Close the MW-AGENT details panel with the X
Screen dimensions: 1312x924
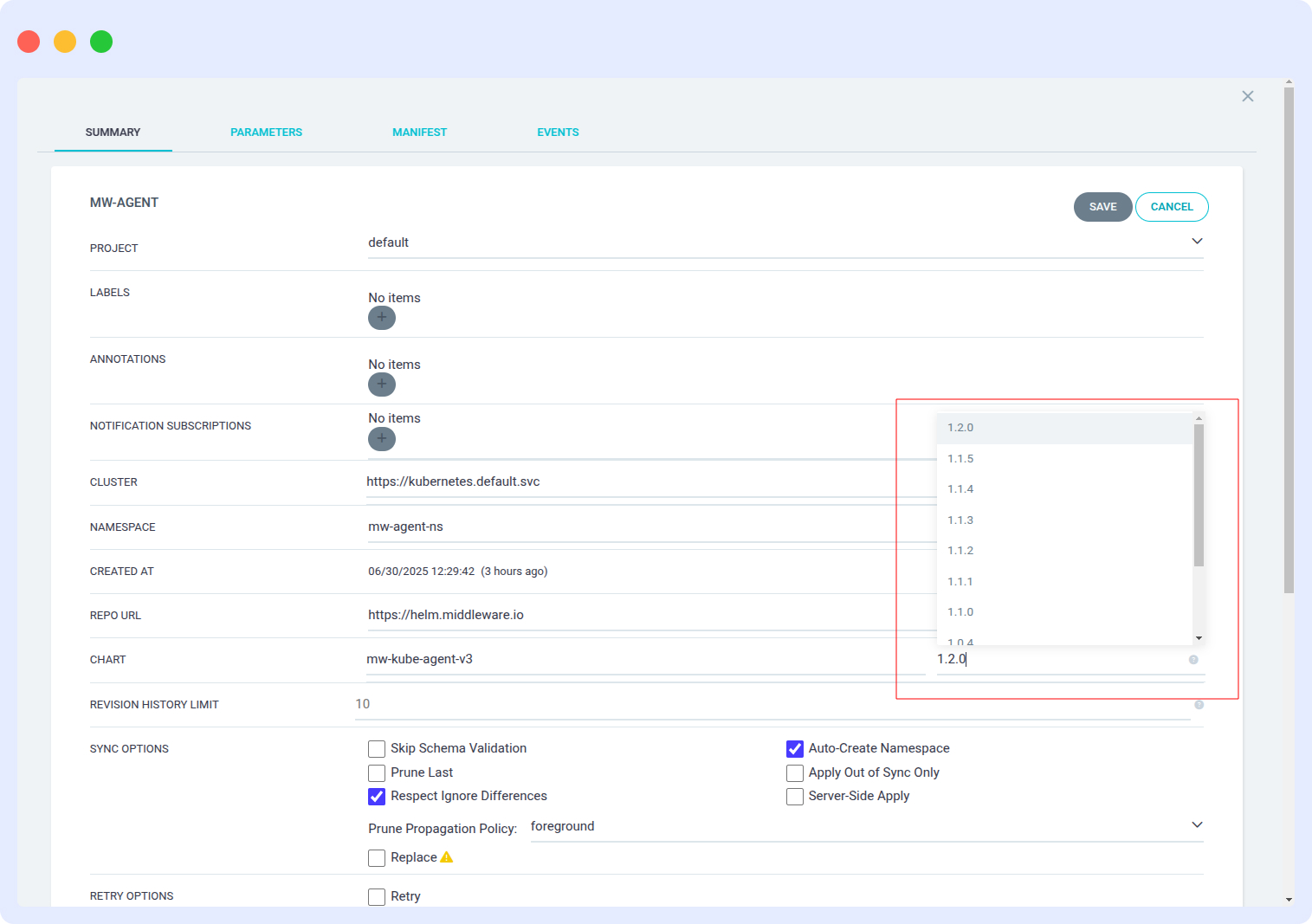[x=1247, y=96]
